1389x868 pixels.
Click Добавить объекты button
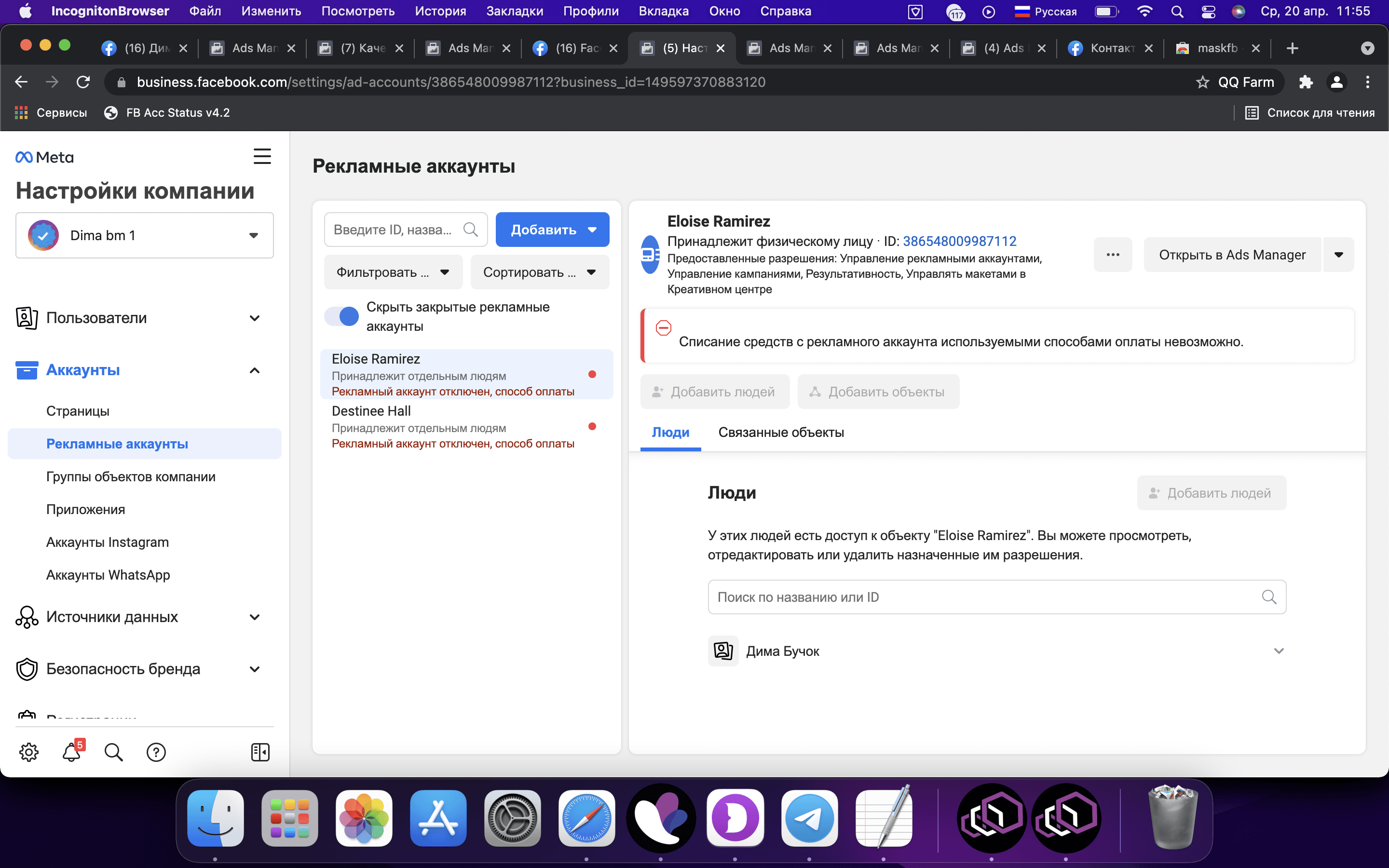click(x=878, y=392)
